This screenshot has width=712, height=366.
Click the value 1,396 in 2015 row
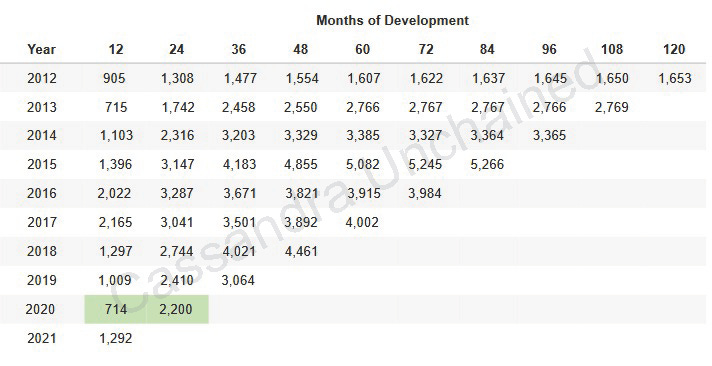pos(116,164)
